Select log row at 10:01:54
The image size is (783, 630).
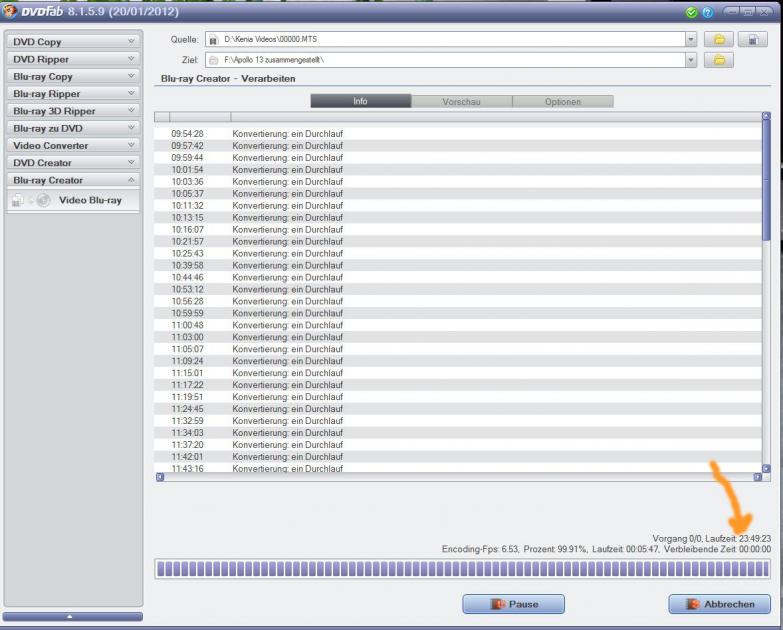(458, 170)
